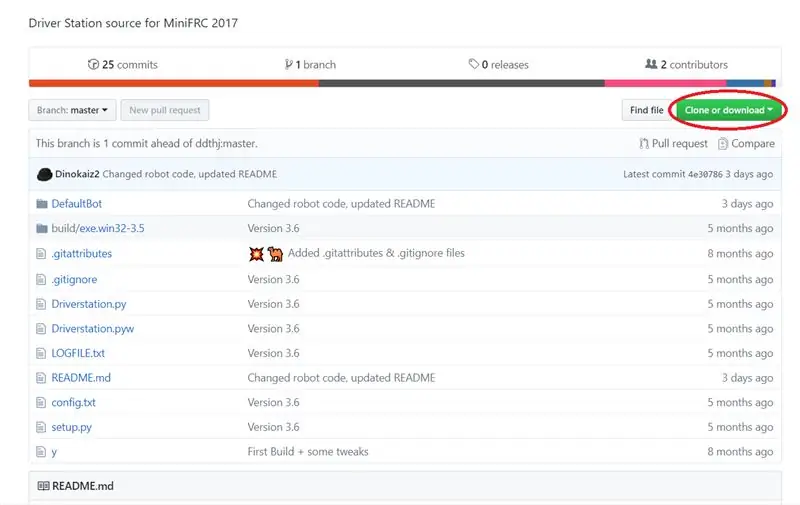Open the 25 commits history link
800x505 pixels.
(122, 65)
